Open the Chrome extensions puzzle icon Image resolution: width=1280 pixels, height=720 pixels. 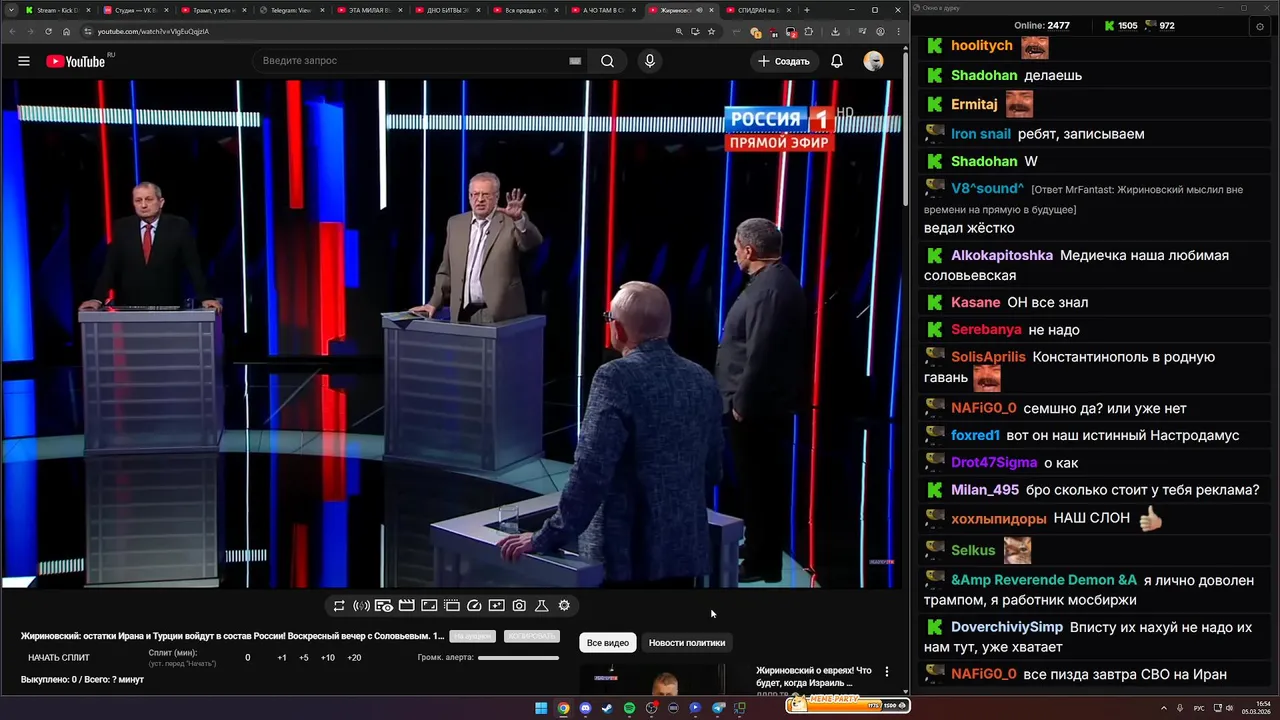point(808,31)
